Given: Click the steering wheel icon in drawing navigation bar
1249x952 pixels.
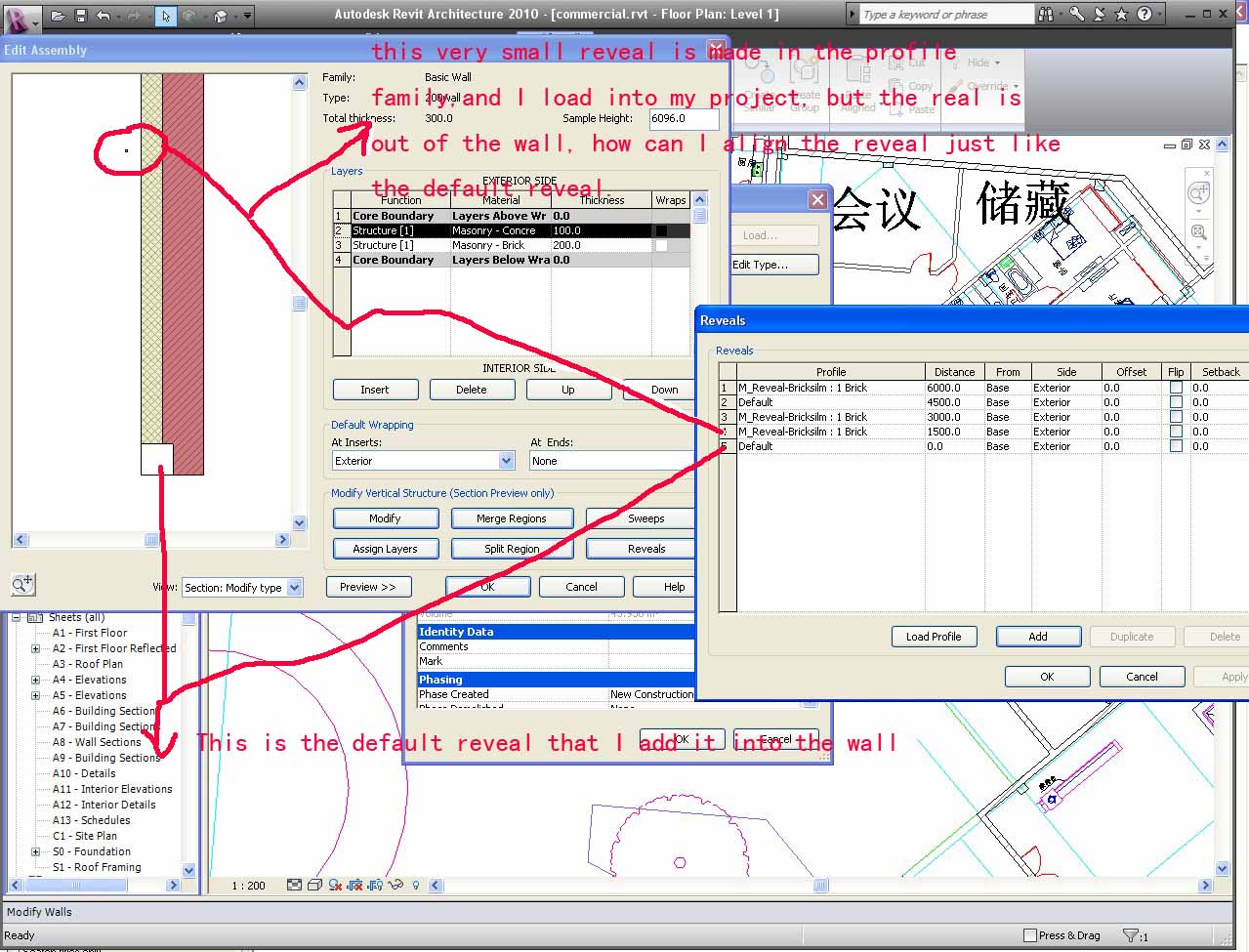Looking at the screenshot, I should tap(1198, 193).
